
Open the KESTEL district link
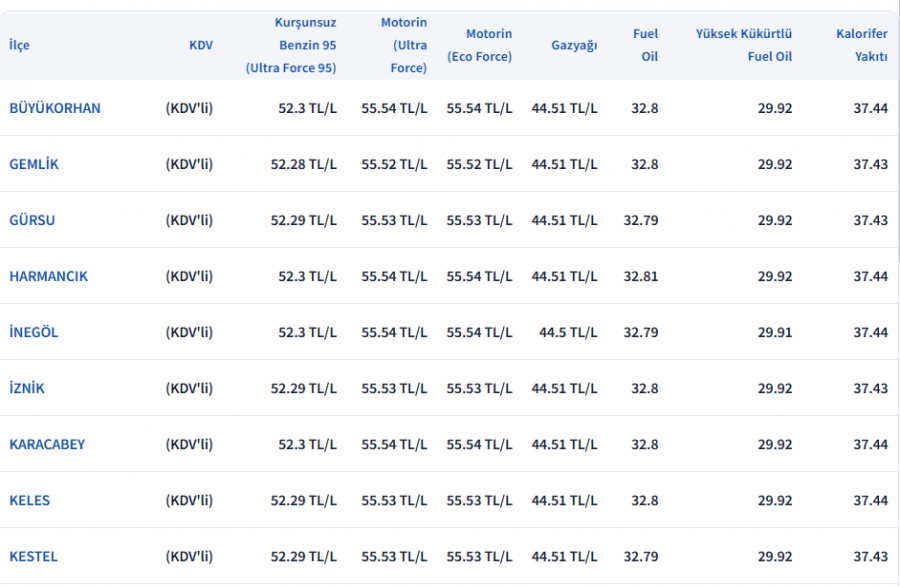(x=33, y=556)
